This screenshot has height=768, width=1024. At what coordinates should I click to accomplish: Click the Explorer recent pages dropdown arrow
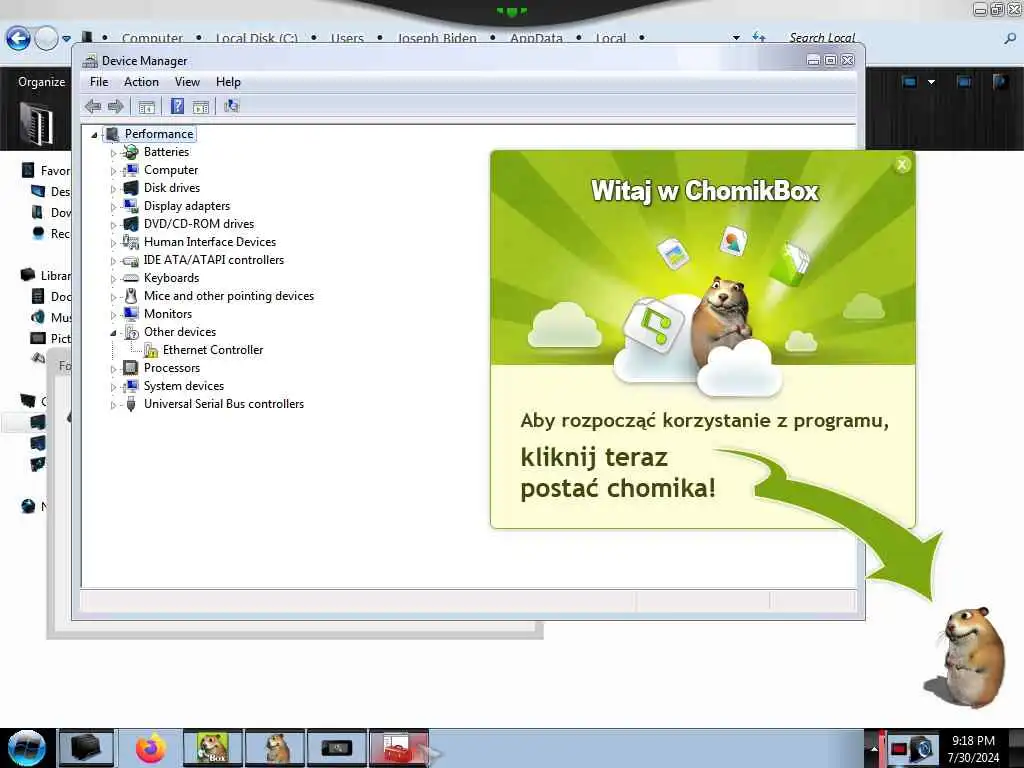67,39
